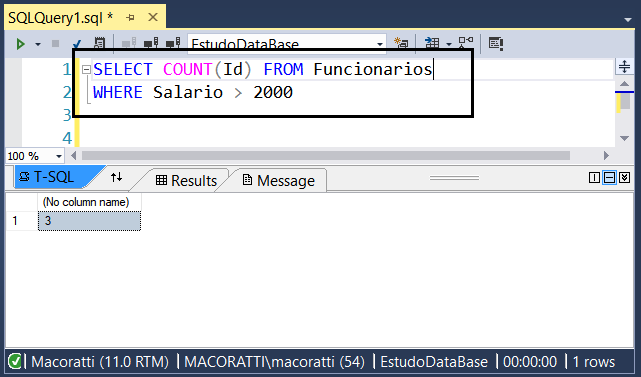641x377 pixels.
Task: Click the Results to grid icon
Action: (x=432, y=43)
